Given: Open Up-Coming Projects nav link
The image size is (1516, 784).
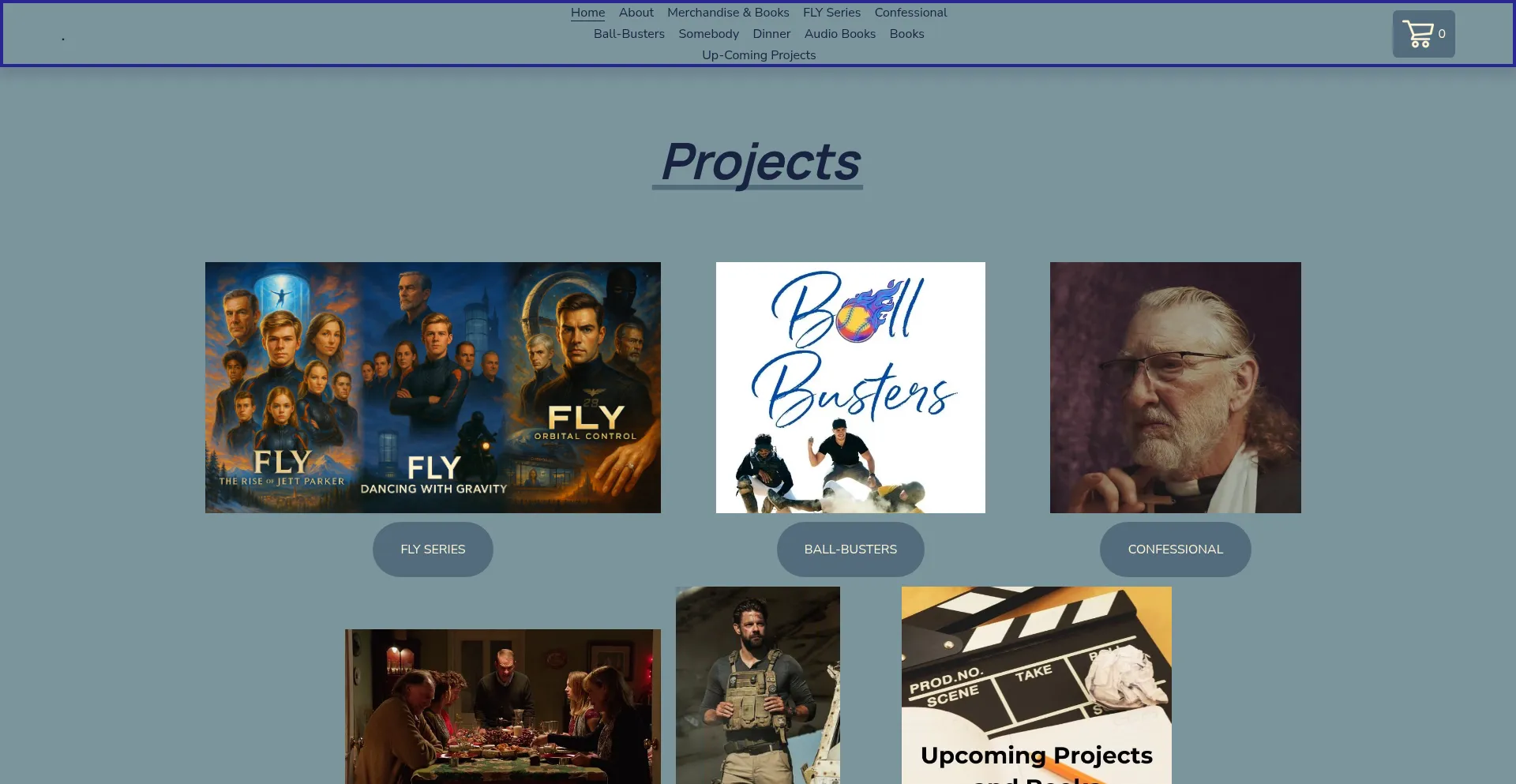Looking at the screenshot, I should coord(759,55).
